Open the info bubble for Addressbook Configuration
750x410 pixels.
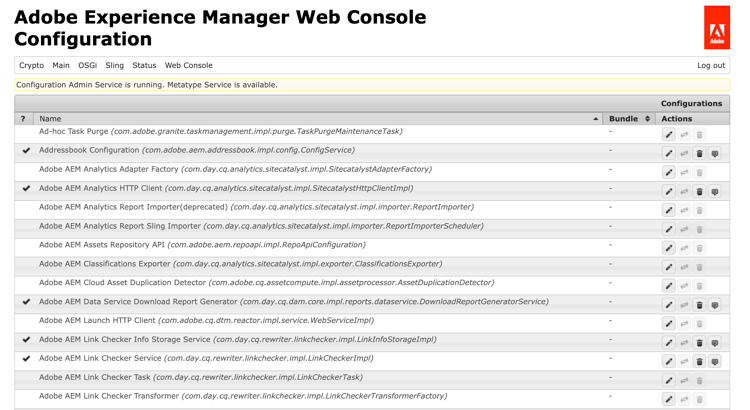click(715, 154)
